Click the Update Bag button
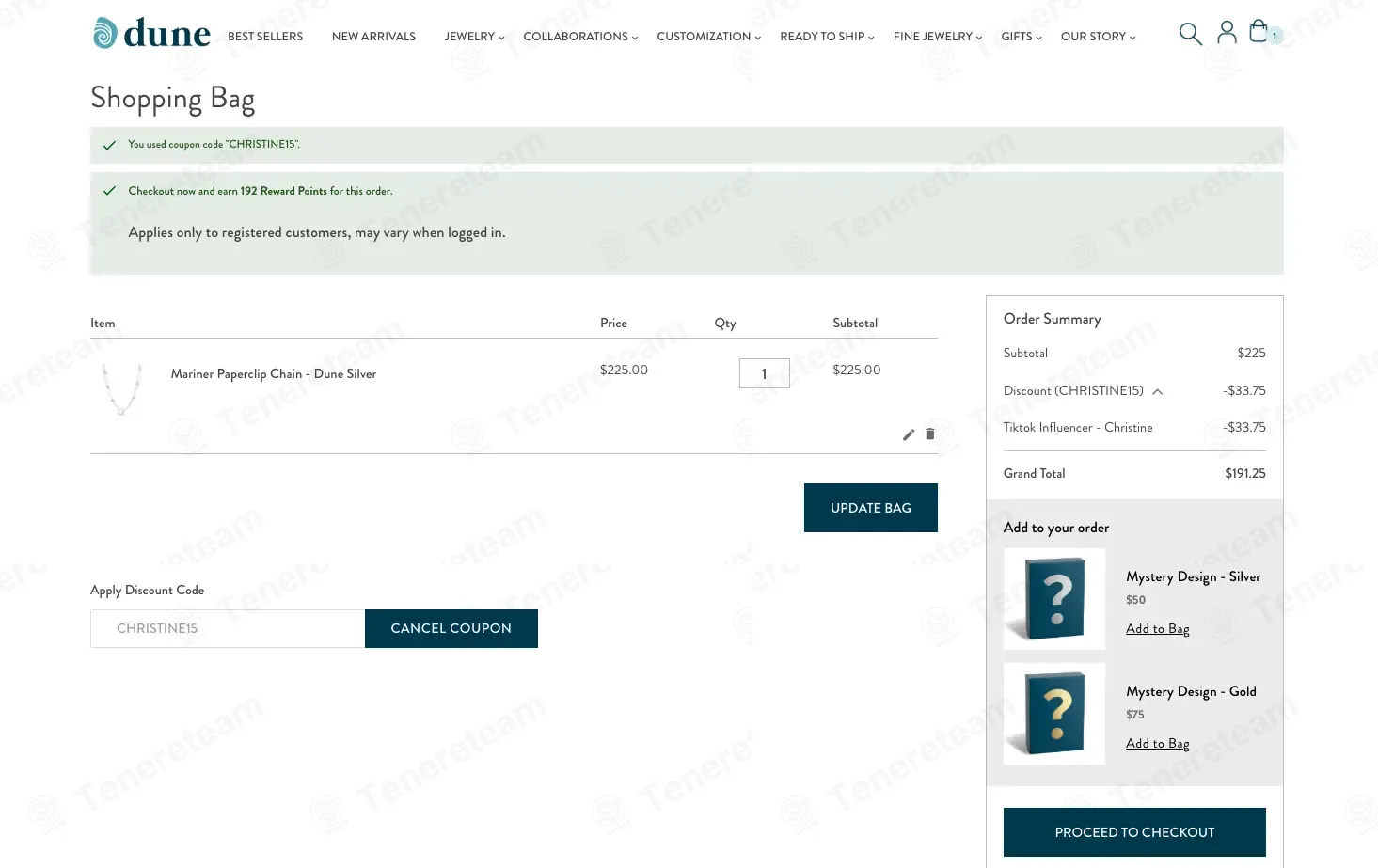The image size is (1378, 868). tap(871, 508)
